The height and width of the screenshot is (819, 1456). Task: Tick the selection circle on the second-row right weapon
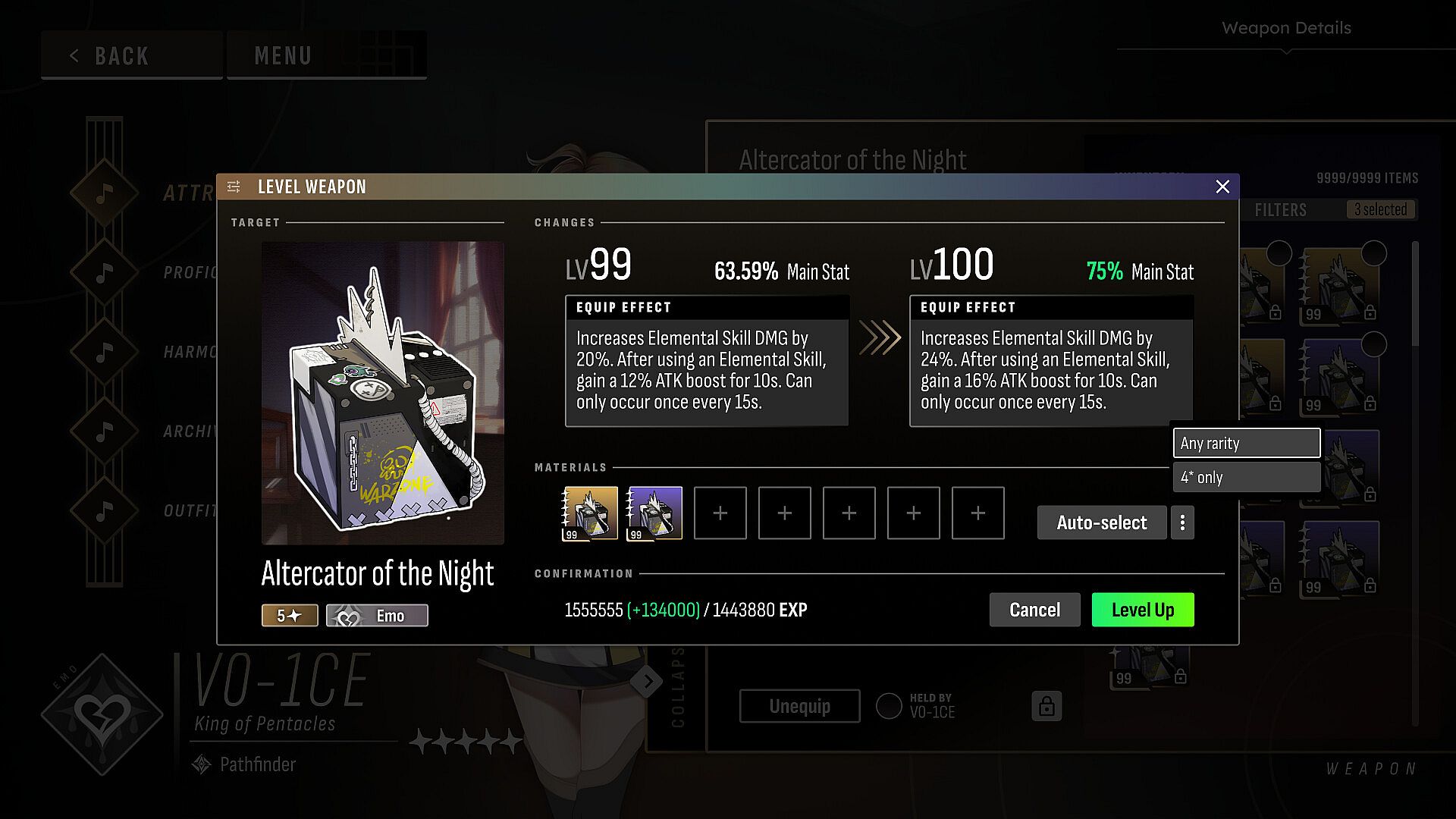1374,344
